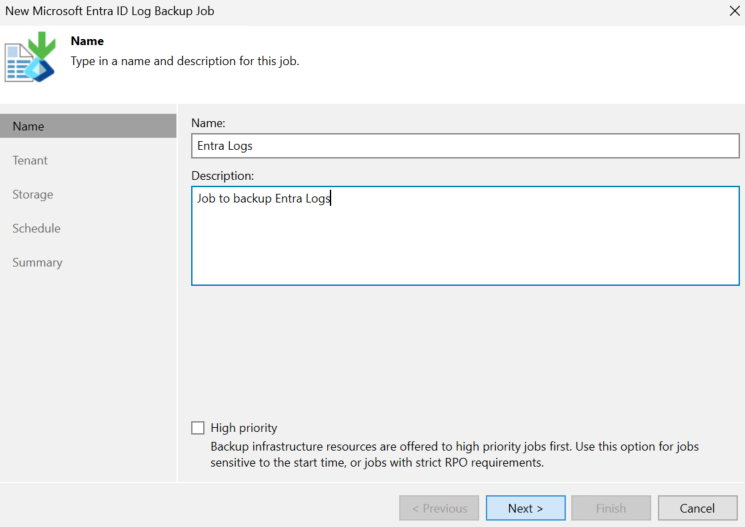Click the disabled Previous button

coord(439,508)
